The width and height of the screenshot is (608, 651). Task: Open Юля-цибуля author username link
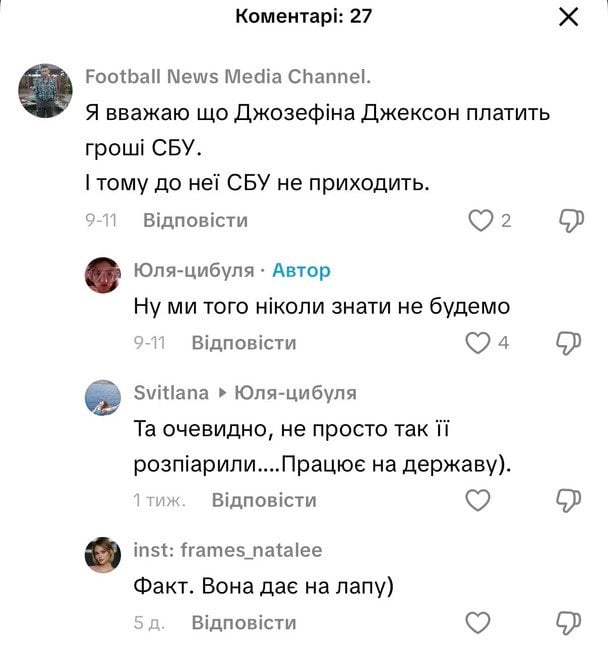[193, 270]
